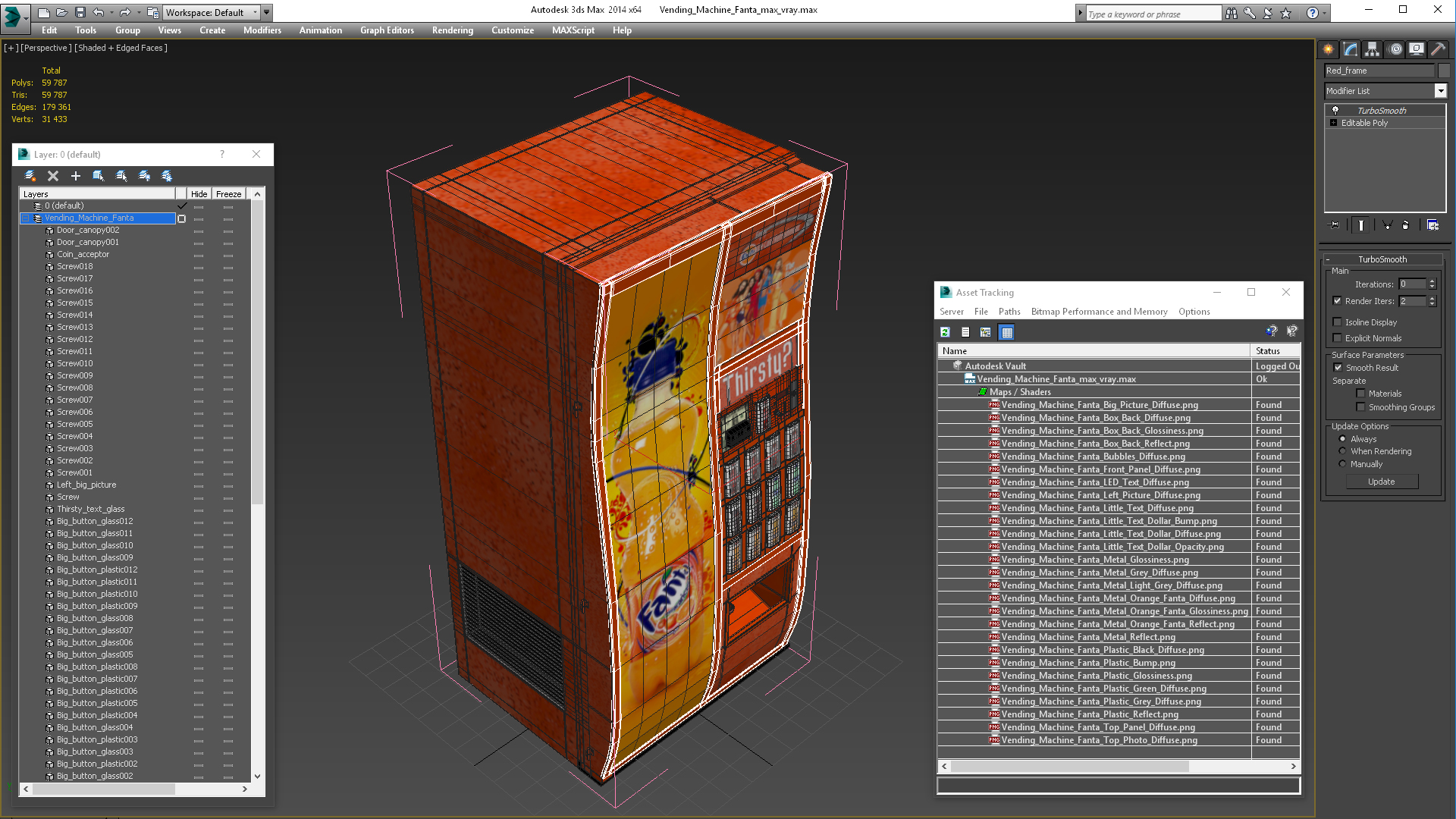Enable Isoline Display checkbox
This screenshot has width=1456, height=819.
pos(1338,322)
